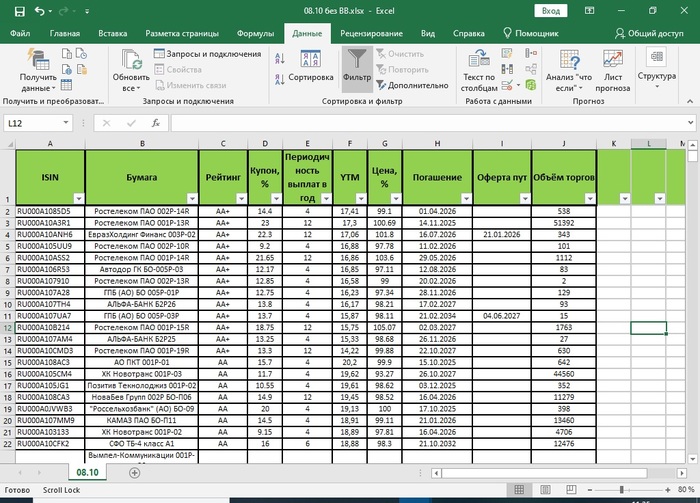Click the Insert Function fx icon
This screenshot has width=700, height=503.
pos(155,123)
